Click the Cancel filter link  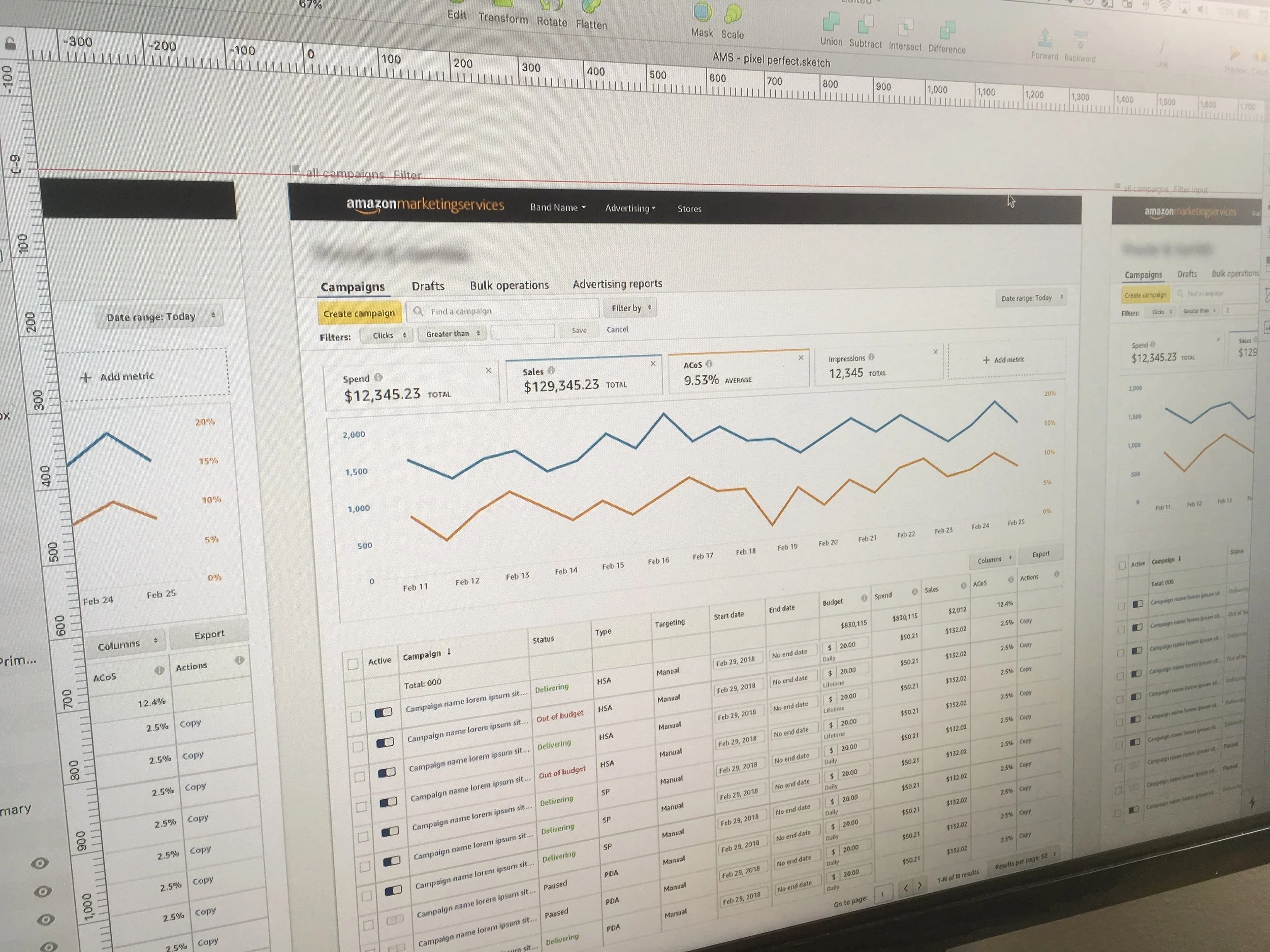pos(617,330)
